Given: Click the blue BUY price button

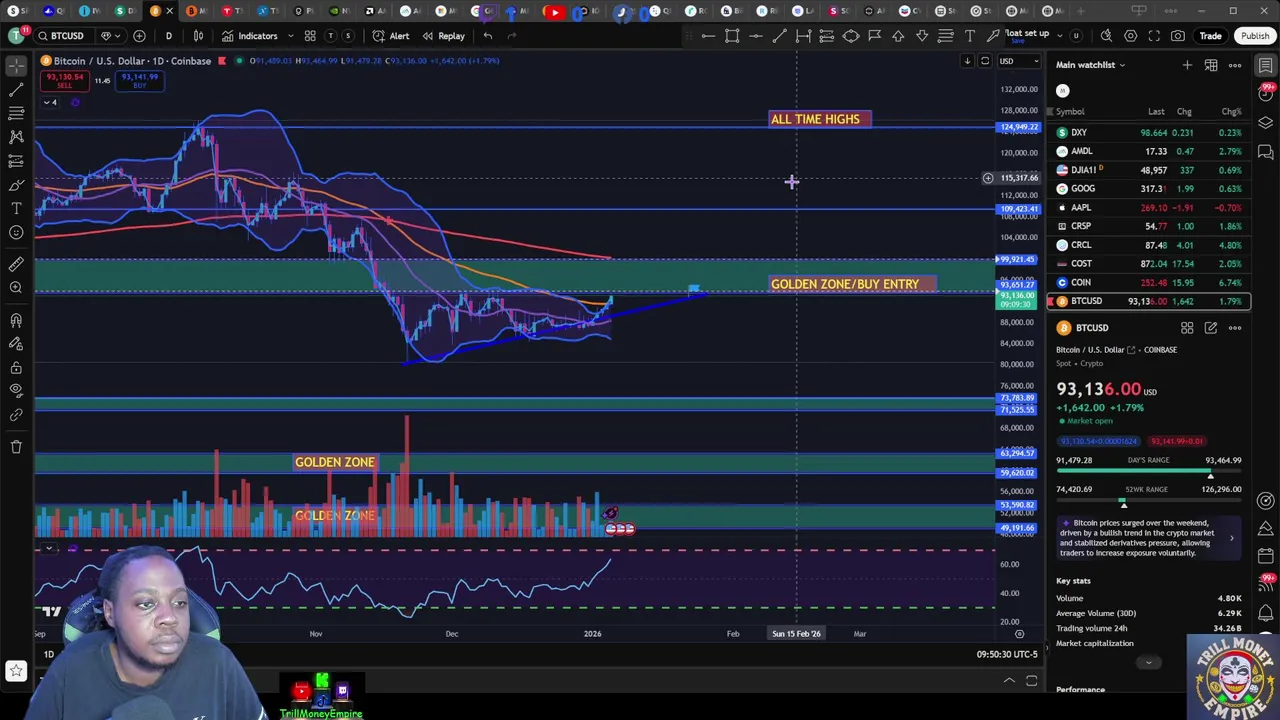Looking at the screenshot, I should click(139, 80).
